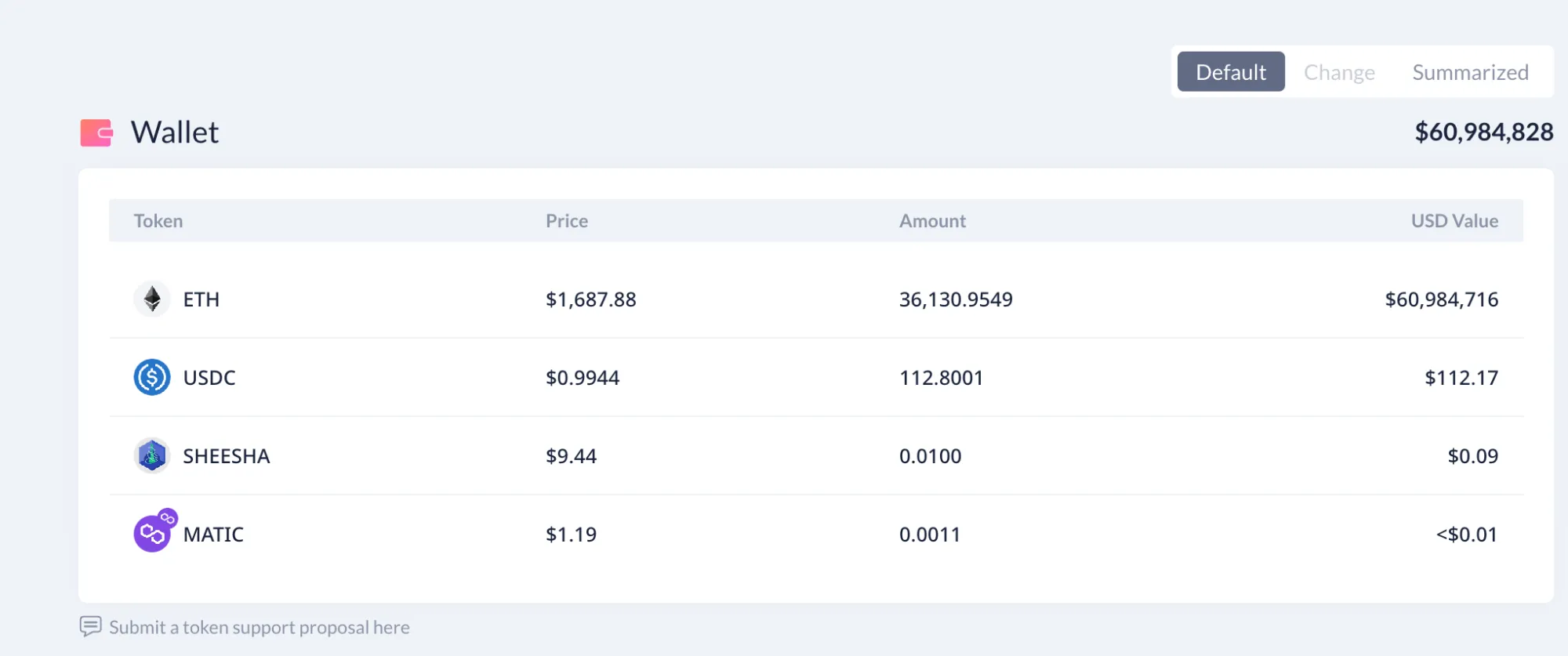Click the Amount column header
Viewport: 1568px width, 656px height.
[932, 221]
